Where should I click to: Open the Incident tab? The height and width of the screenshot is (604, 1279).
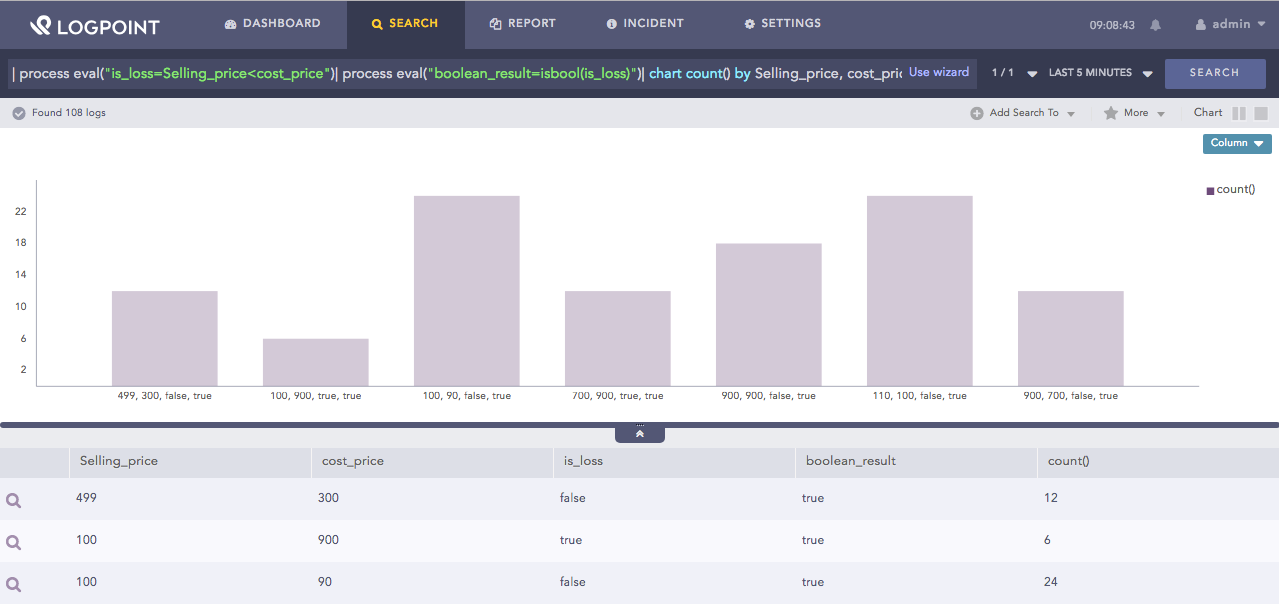click(x=644, y=23)
